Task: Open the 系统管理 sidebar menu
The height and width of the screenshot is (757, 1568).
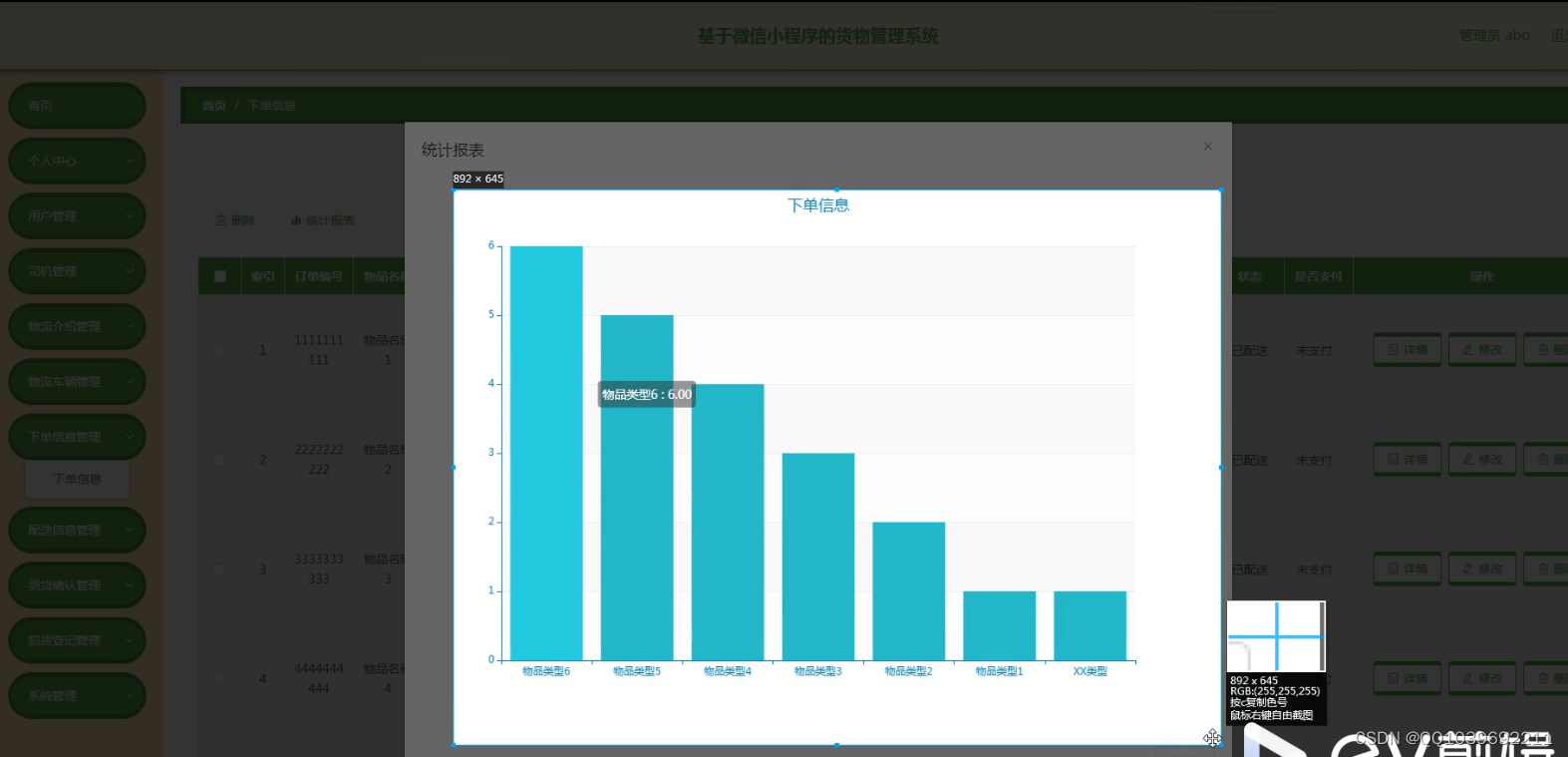Action: point(77,696)
